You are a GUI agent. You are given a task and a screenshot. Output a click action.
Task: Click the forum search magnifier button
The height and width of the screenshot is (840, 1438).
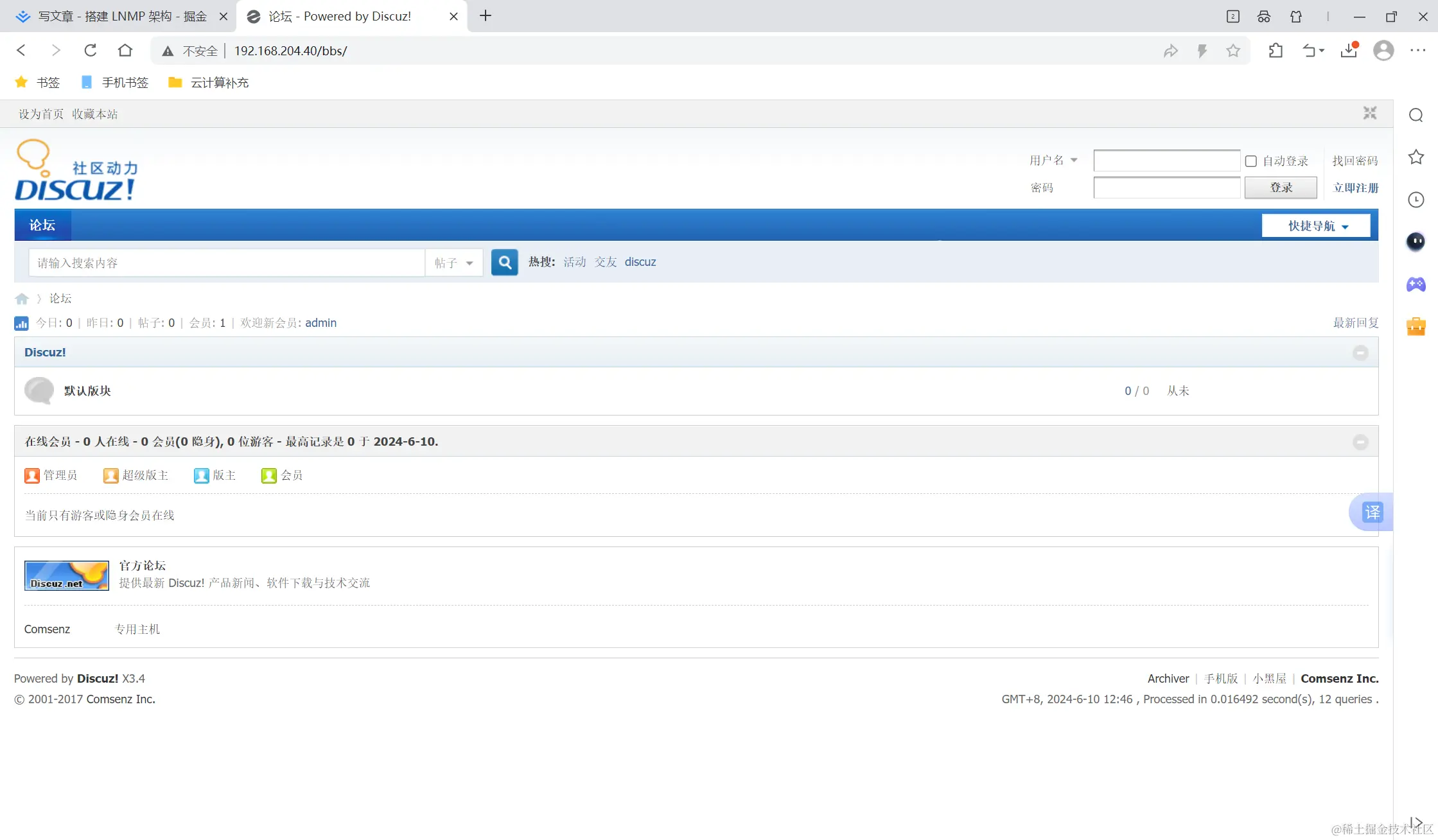pyautogui.click(x=505, y=263)
